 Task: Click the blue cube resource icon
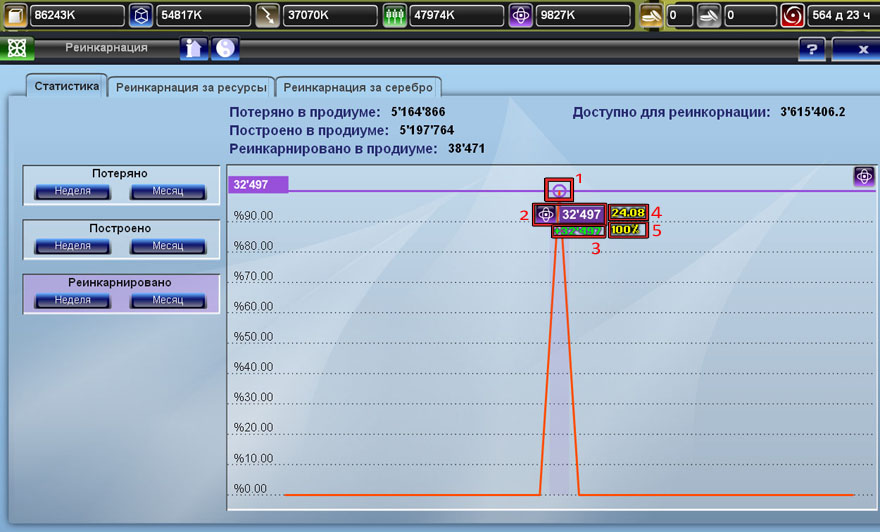pyautogui.click(x=142, y=16)
